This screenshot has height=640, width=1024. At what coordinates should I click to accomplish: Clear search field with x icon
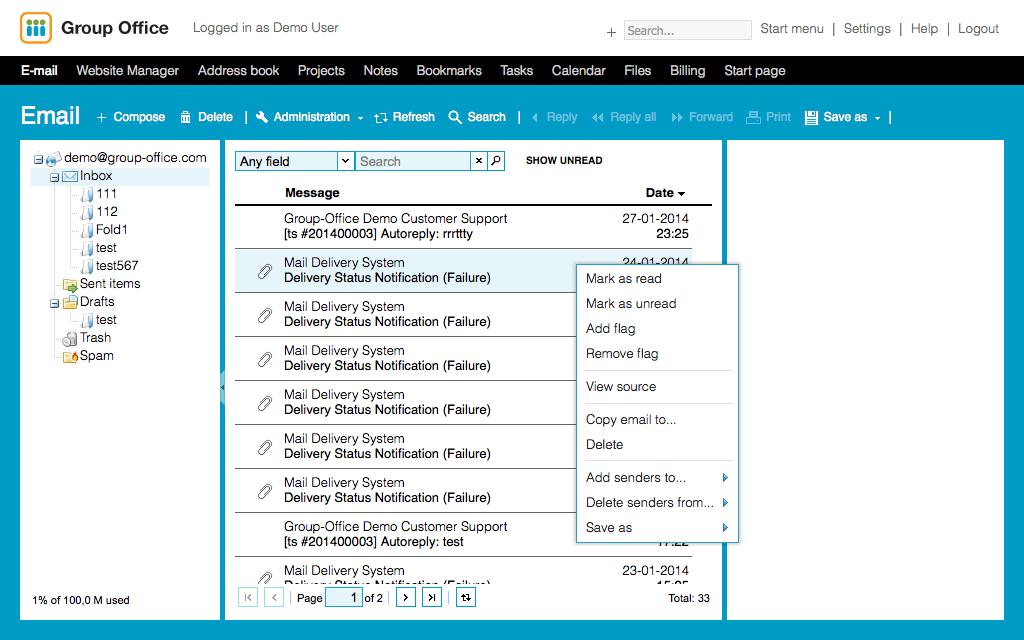478,161
